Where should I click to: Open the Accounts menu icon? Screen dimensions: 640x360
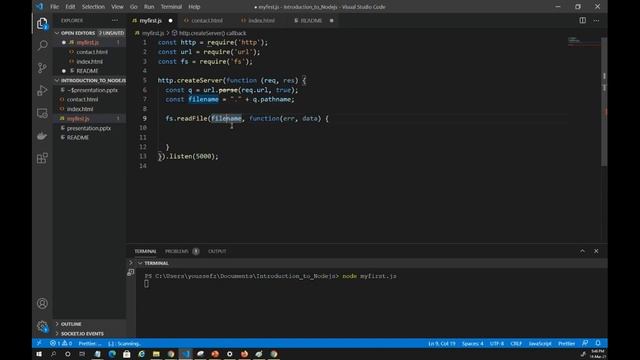point(42,303)
